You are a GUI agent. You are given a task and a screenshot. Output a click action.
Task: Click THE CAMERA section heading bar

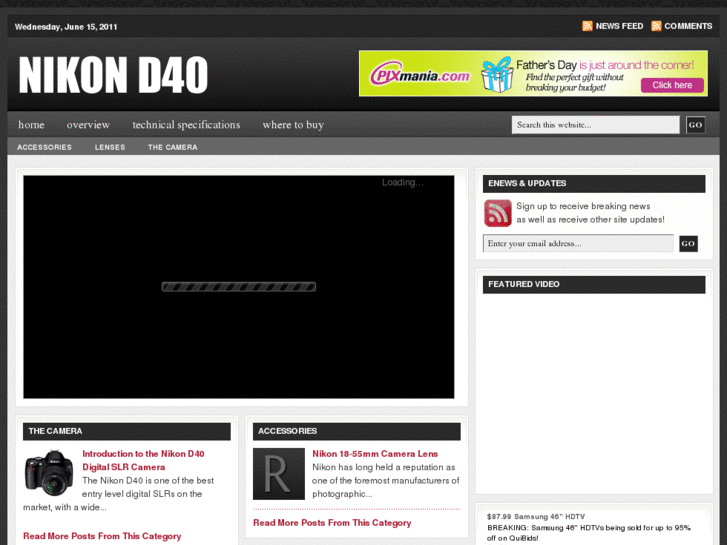point(127,431)
